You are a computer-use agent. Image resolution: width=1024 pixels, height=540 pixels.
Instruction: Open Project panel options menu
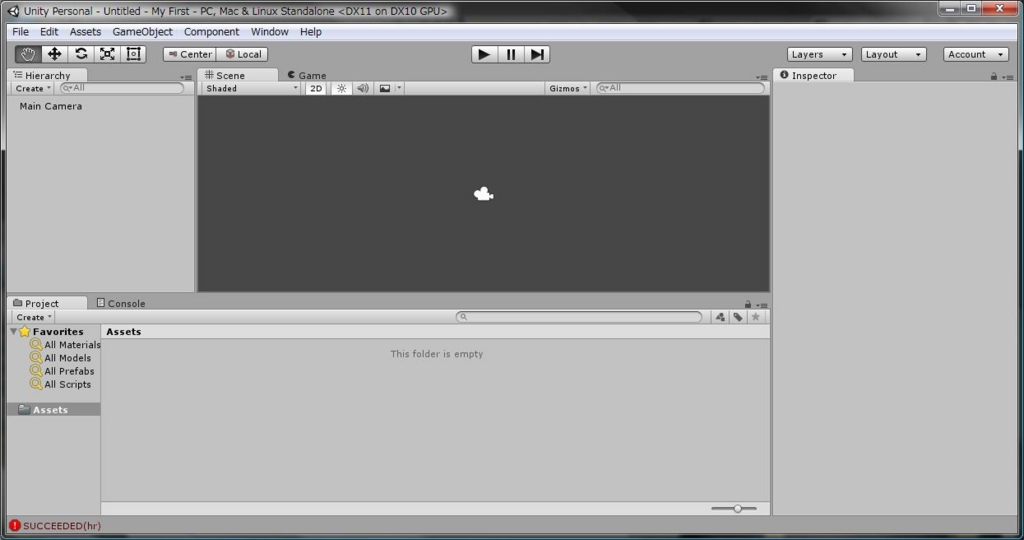click(761, 305)
